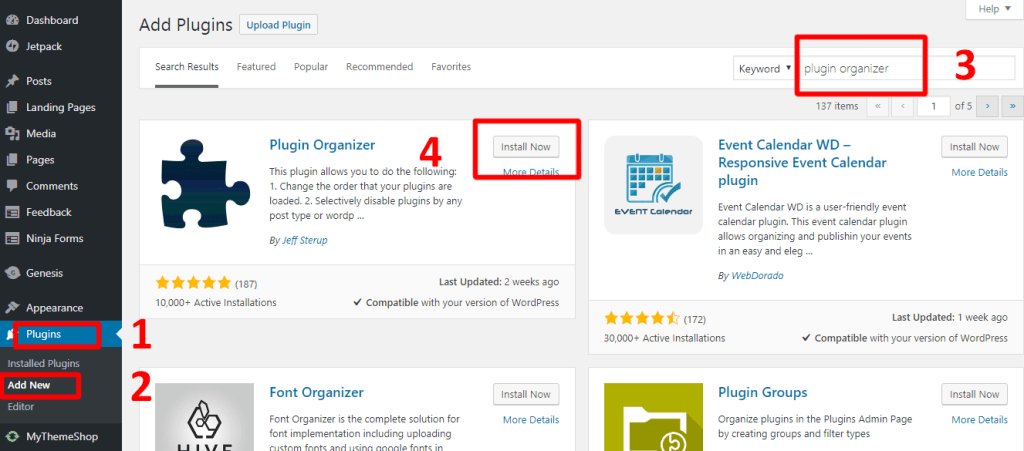Open More Details for Event Calendar WD
The image size is (1024, 451).
click(x=979, y=172)
